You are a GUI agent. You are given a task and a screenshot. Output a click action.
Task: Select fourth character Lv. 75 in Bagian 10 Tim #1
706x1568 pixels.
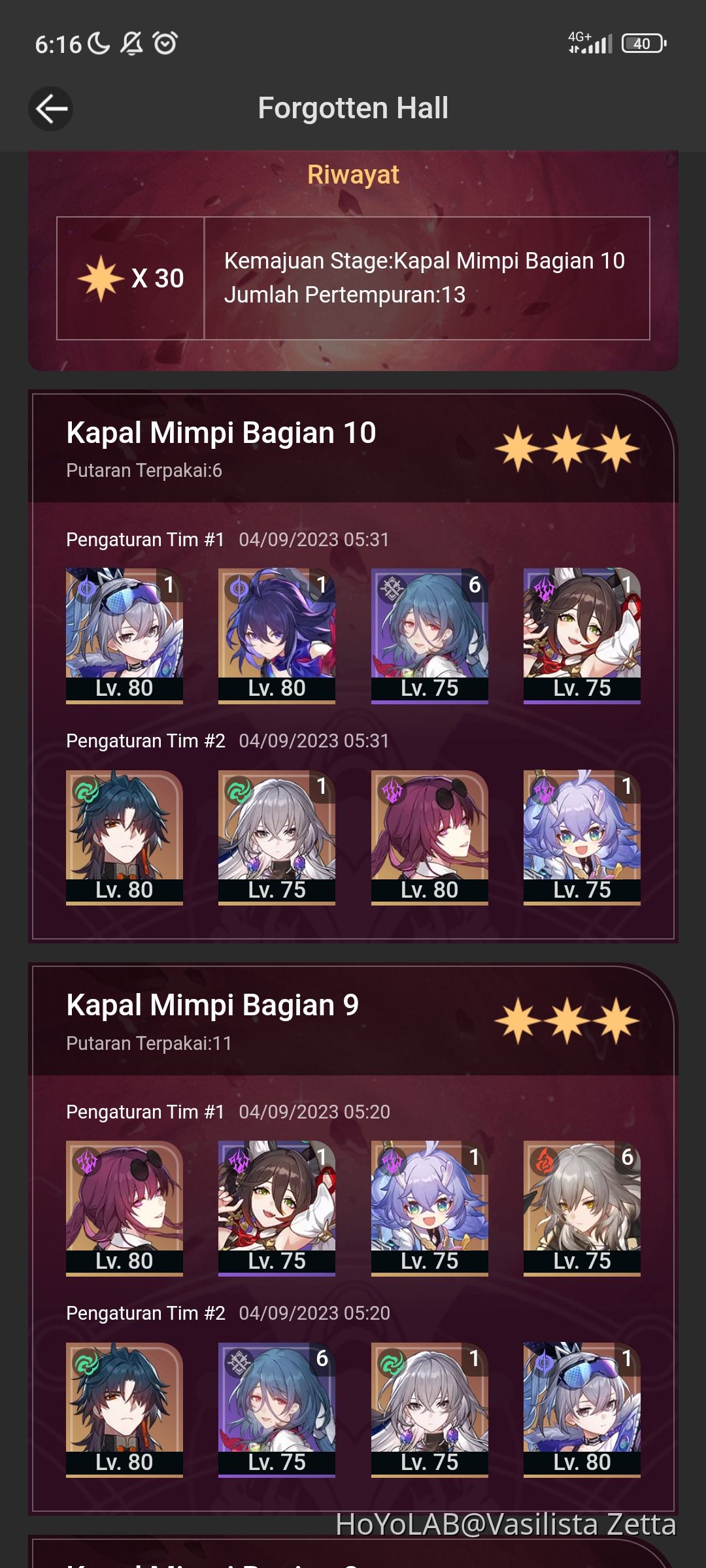pyautogui.click(x=582, y=636)
